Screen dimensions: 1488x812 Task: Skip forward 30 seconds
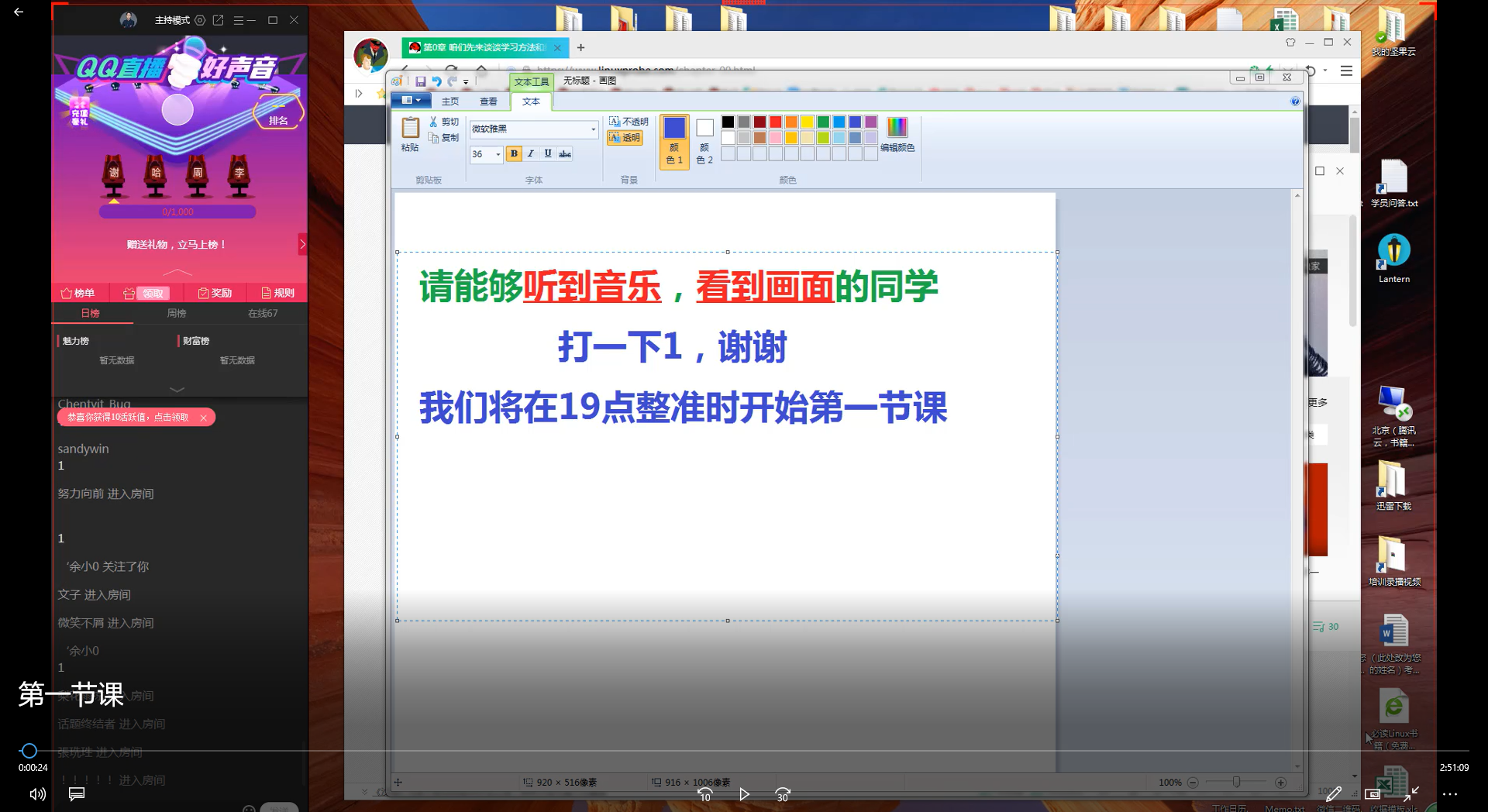783,794
